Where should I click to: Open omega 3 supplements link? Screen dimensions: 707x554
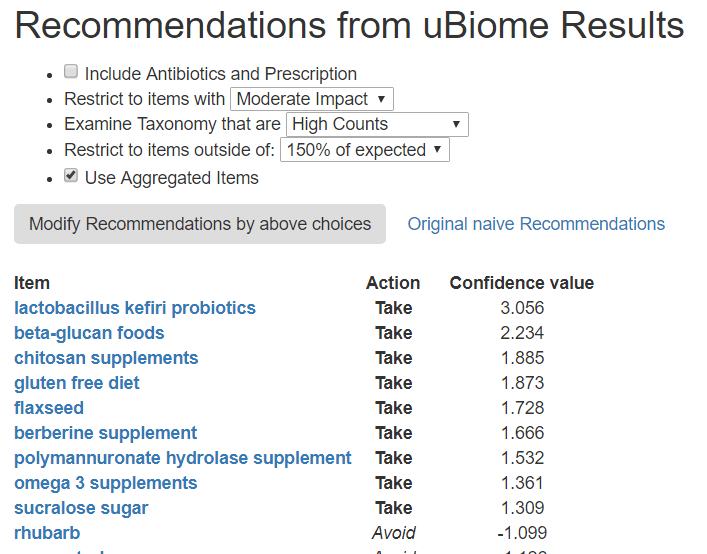[105, 483]
